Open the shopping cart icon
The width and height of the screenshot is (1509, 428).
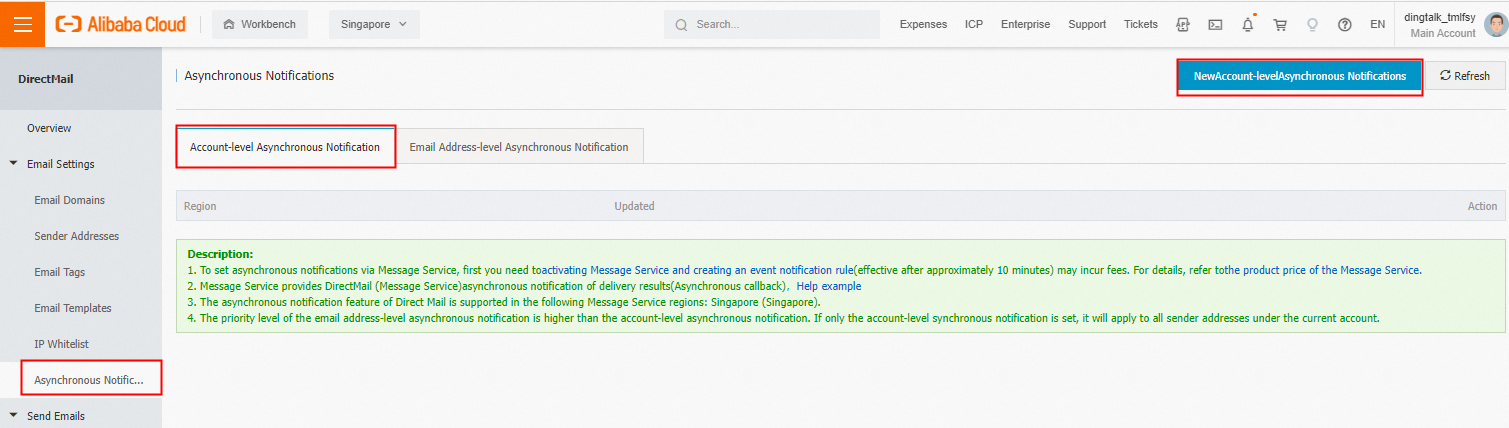(x=1280, y=24)
